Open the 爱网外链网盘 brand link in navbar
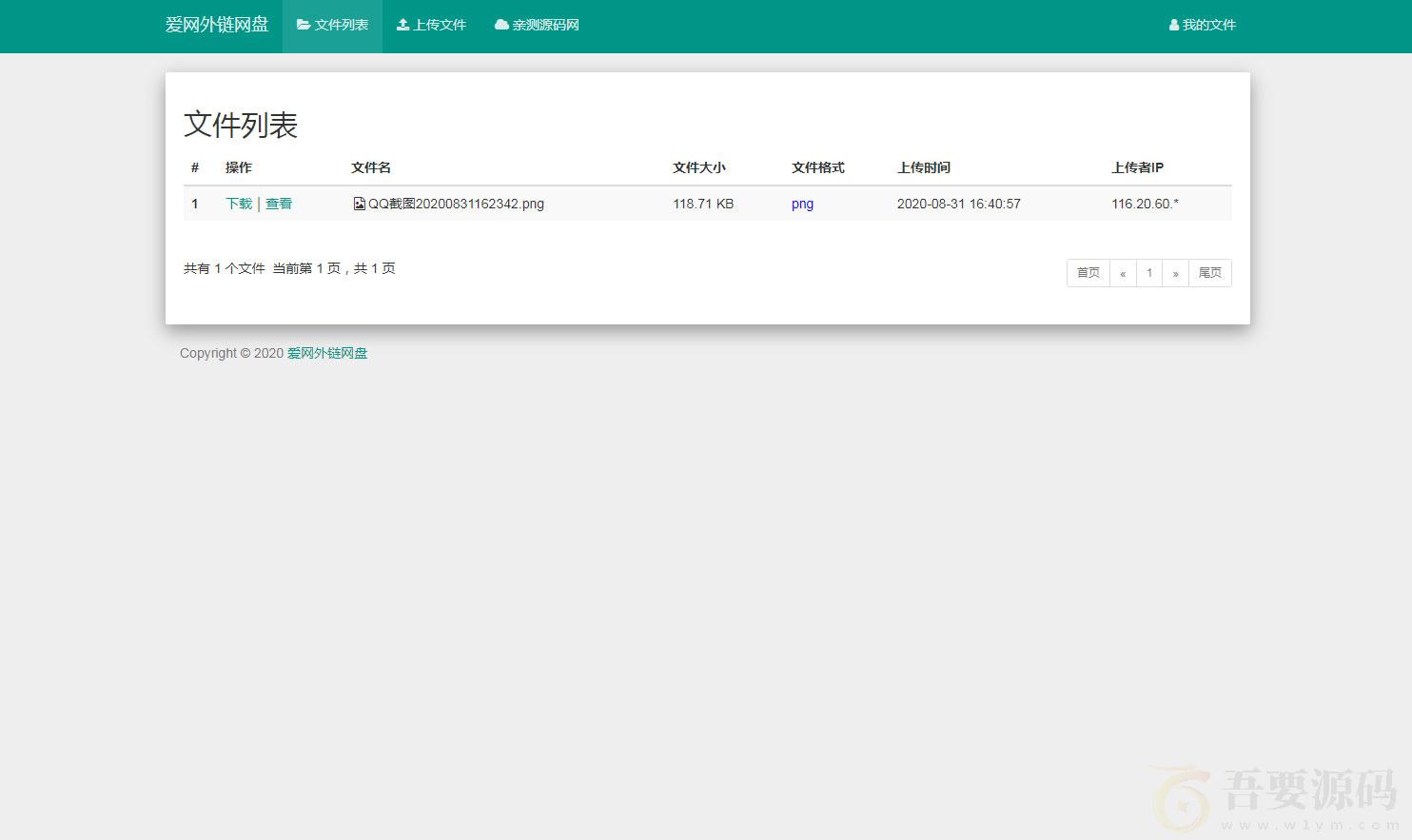The image size is (1412, 840). click(217, 25)
